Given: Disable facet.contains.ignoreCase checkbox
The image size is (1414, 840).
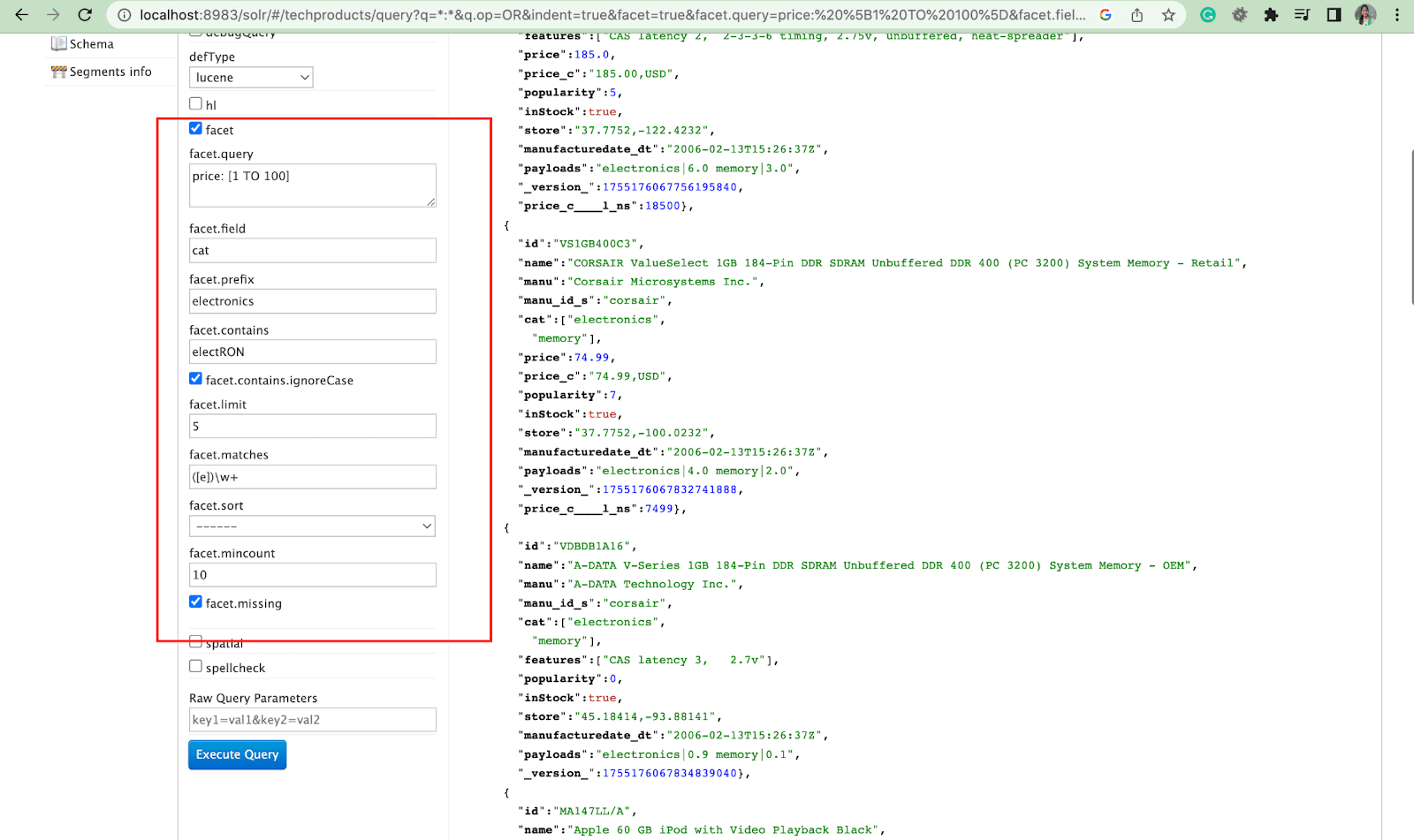Looking at the screenshot, I should 196,379.
